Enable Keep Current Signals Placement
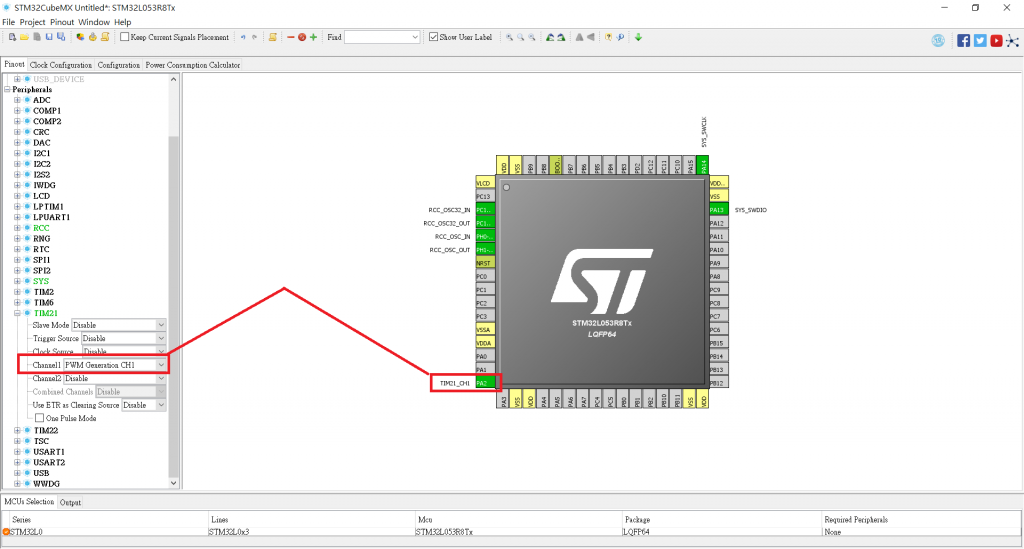This screenshot has width=1024, height=549. (x=124, y=37)
